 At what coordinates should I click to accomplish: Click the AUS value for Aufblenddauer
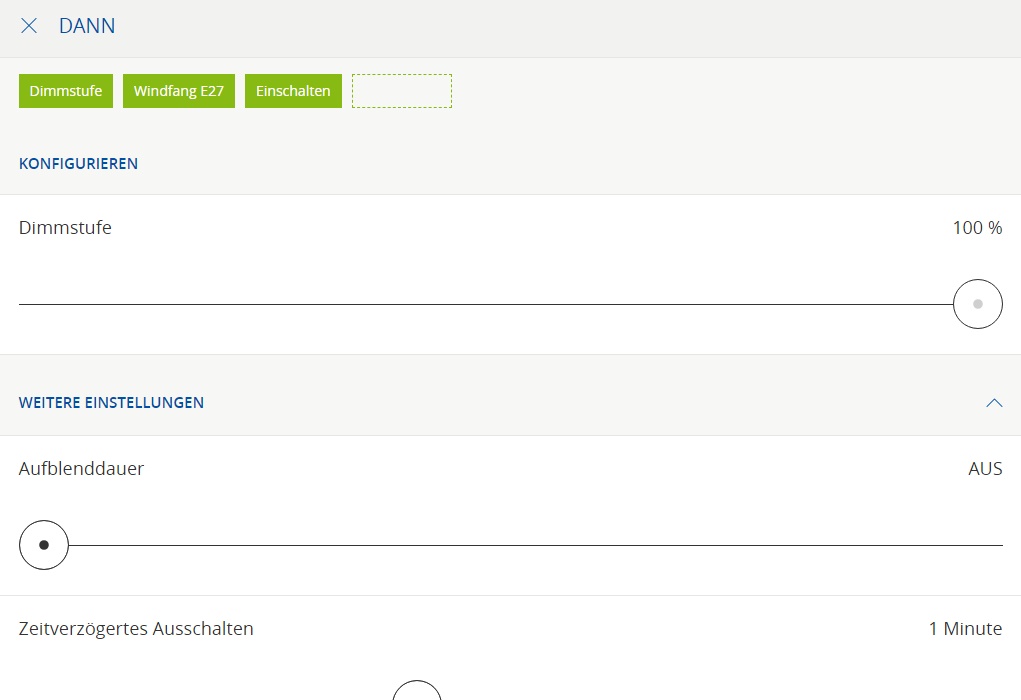coord(985,469)
